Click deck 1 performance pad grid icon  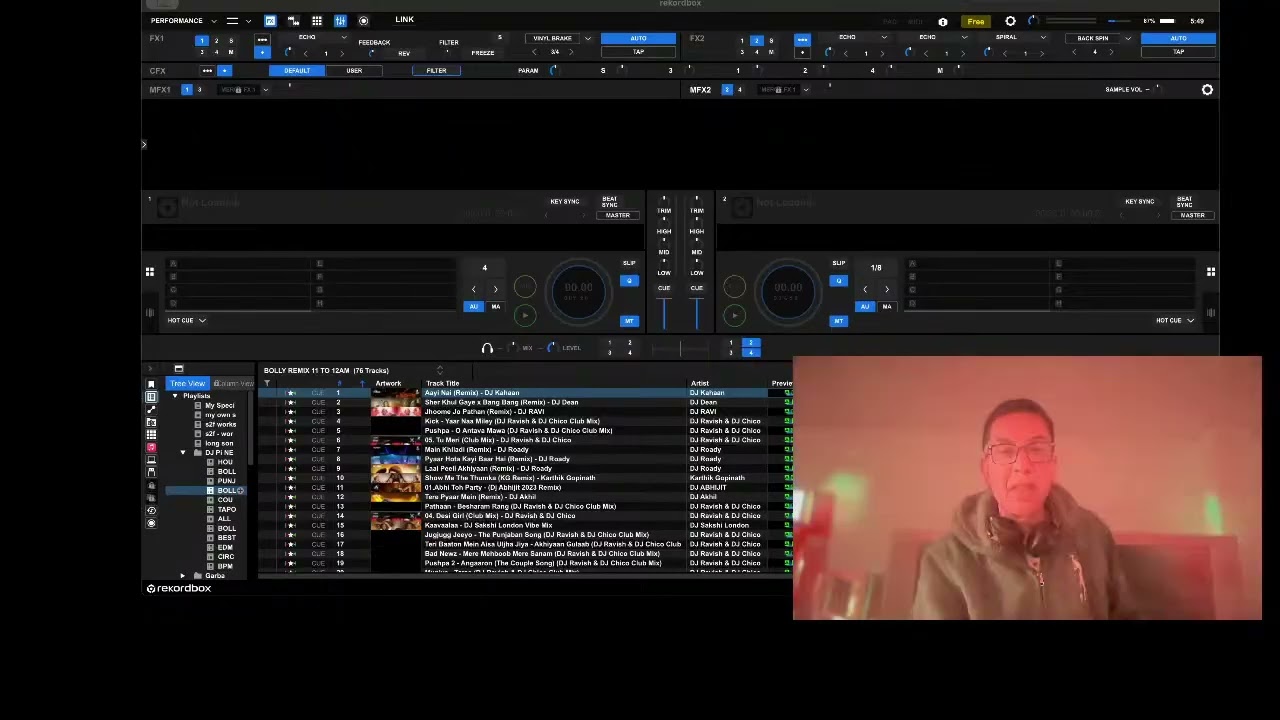tap(150, 272)
